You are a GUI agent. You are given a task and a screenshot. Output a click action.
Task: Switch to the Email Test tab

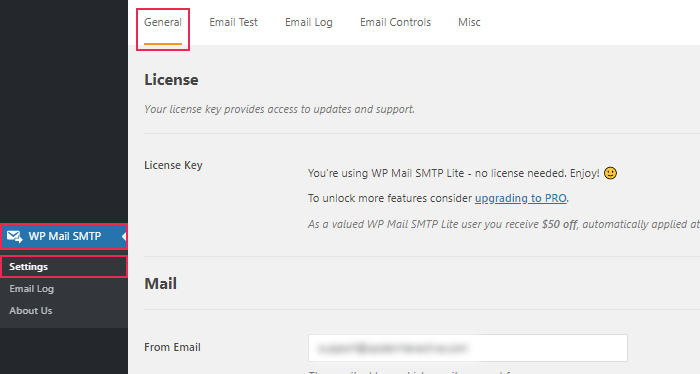pyautogui.click(x=233, y=22)
